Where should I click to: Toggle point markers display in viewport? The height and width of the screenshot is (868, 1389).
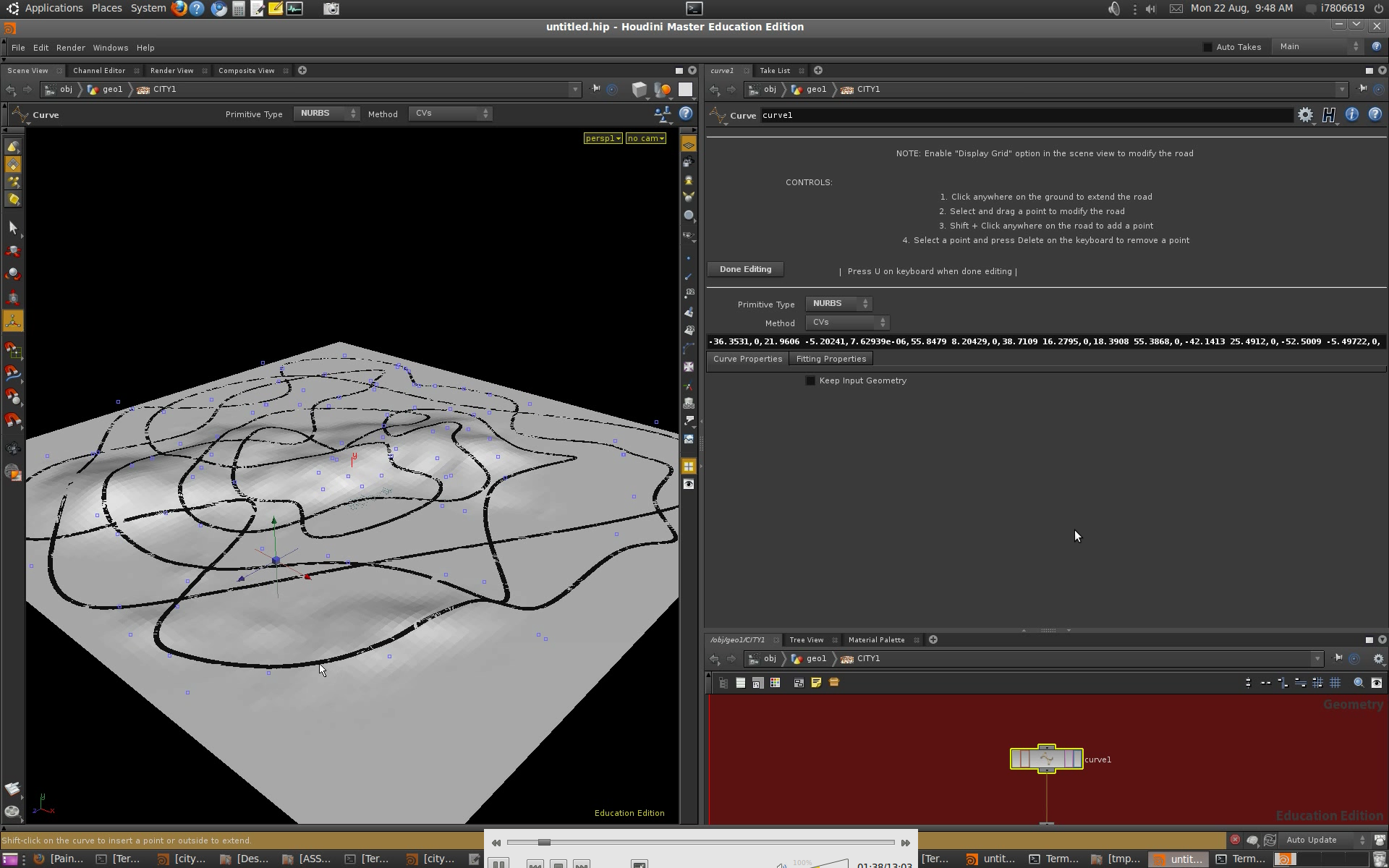pos(689,258)
